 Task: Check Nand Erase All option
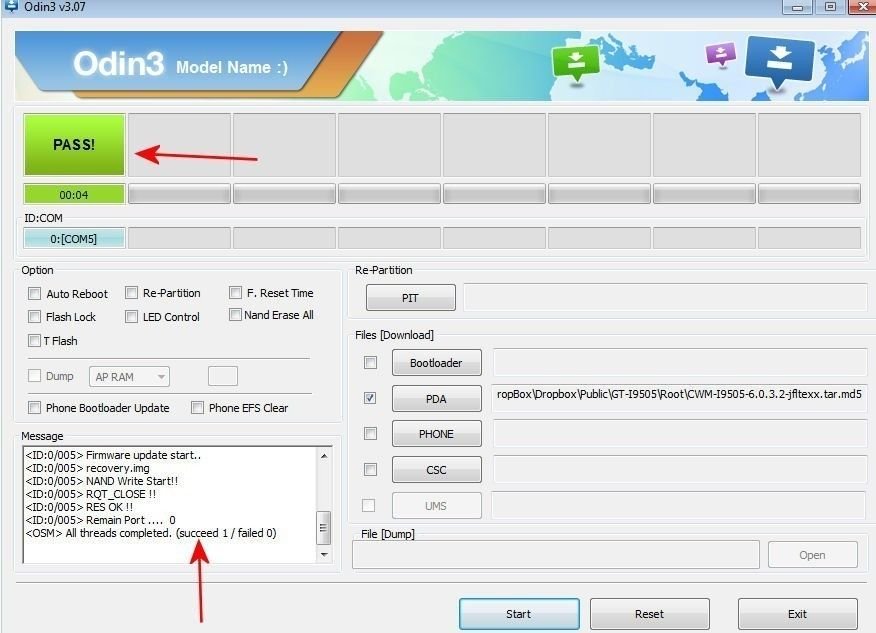(x=236, y=315)
